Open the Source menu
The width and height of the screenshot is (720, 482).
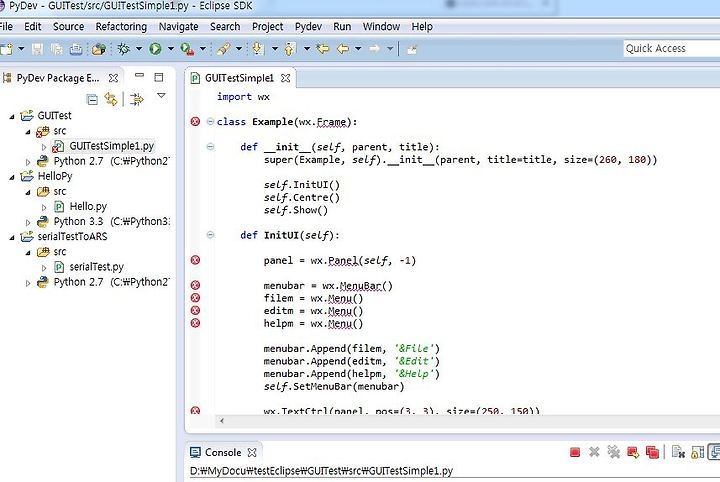coord(68,27)
